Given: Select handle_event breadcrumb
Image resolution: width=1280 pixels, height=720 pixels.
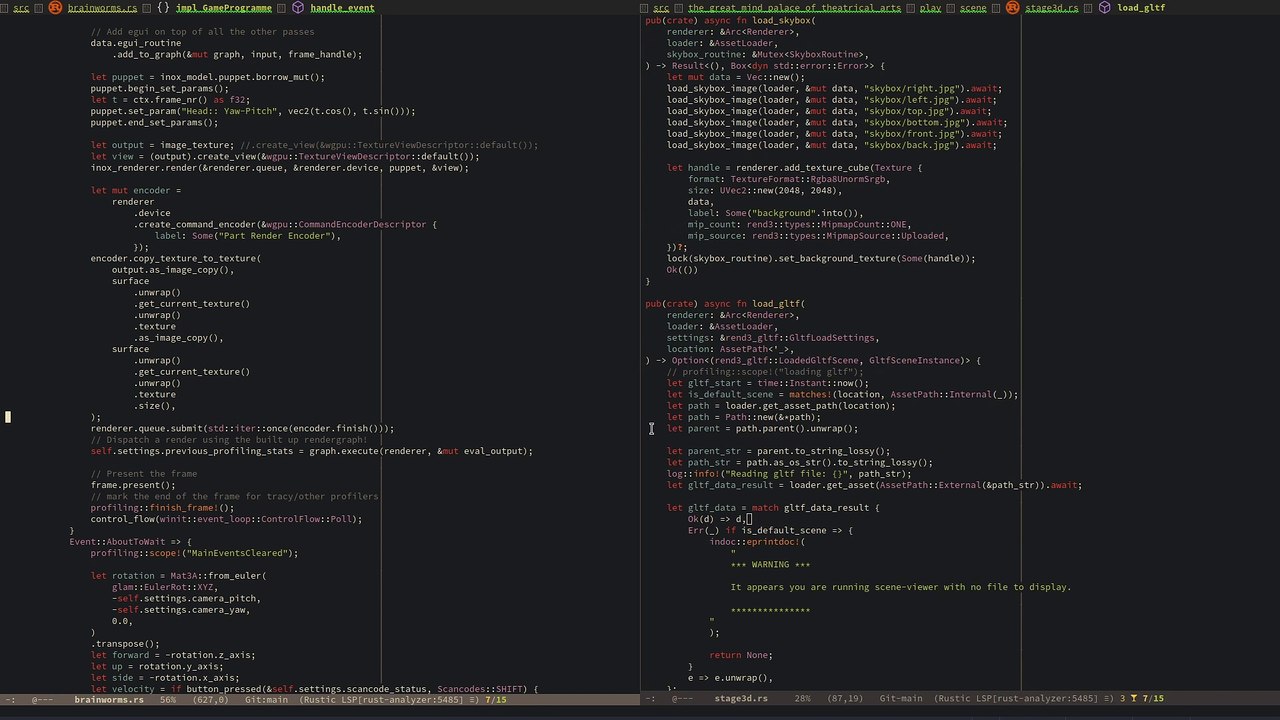Looking at the screenshot, I should click(342, 8).
